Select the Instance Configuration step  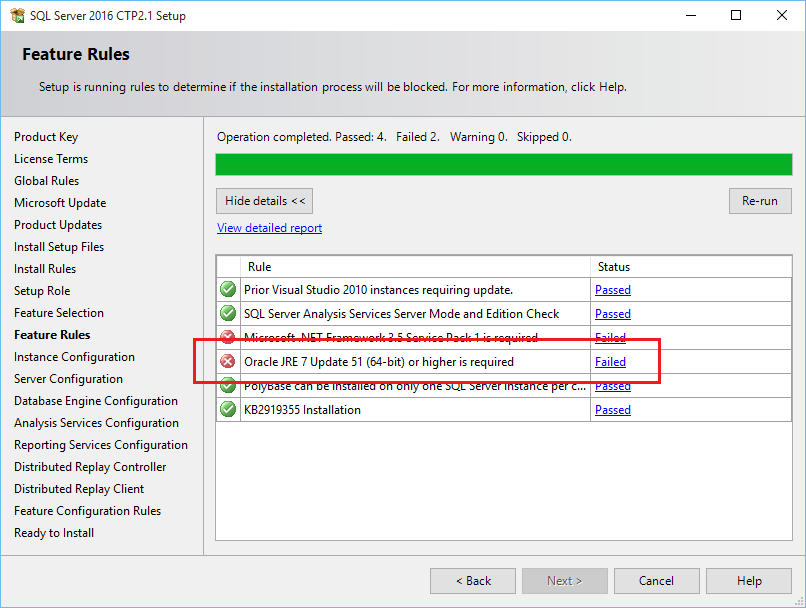coord(75,357)
